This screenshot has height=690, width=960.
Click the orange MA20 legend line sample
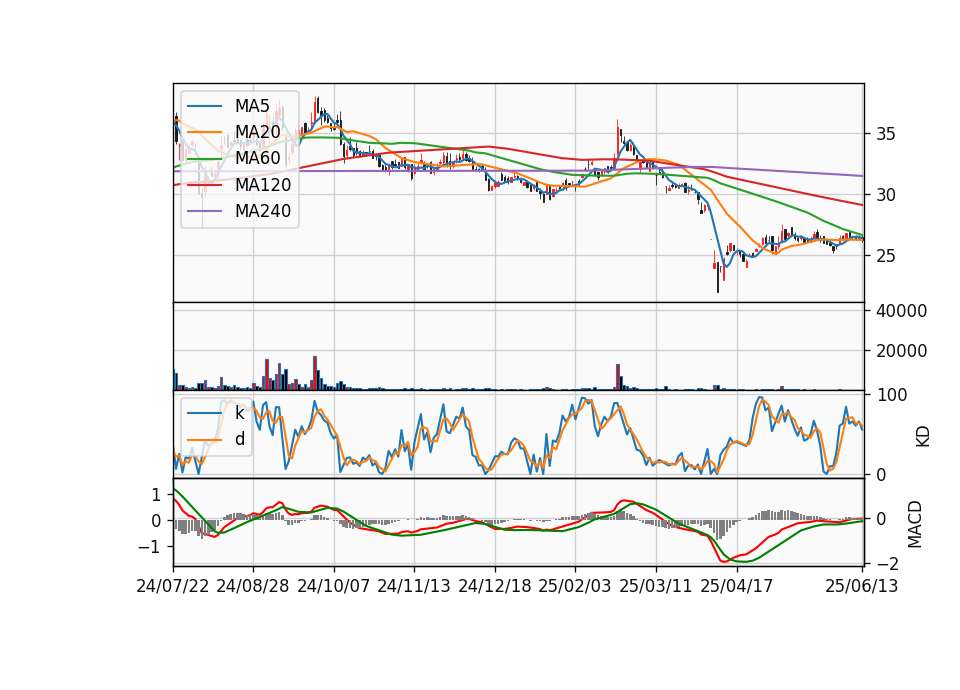204,132
